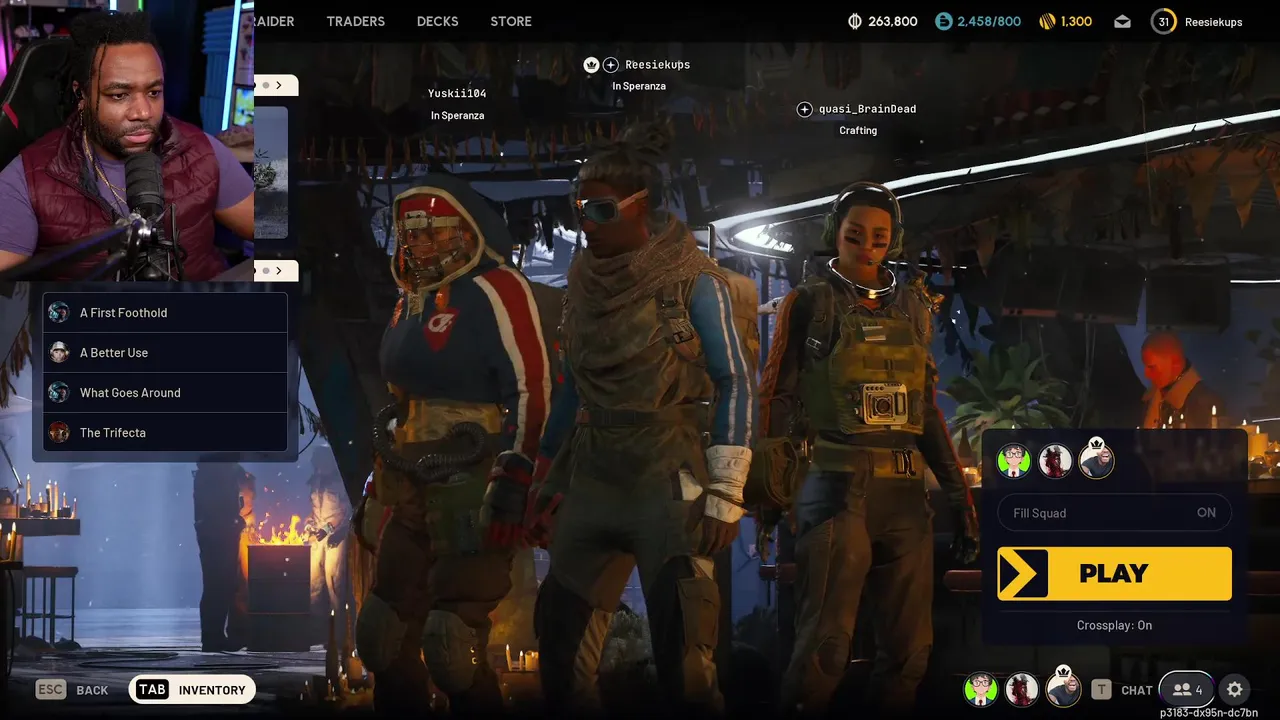Toggle the Crossplay: On setting
Viewport: 1280px width, 720px height.
pyautogui.click(x=1114, y=625)
